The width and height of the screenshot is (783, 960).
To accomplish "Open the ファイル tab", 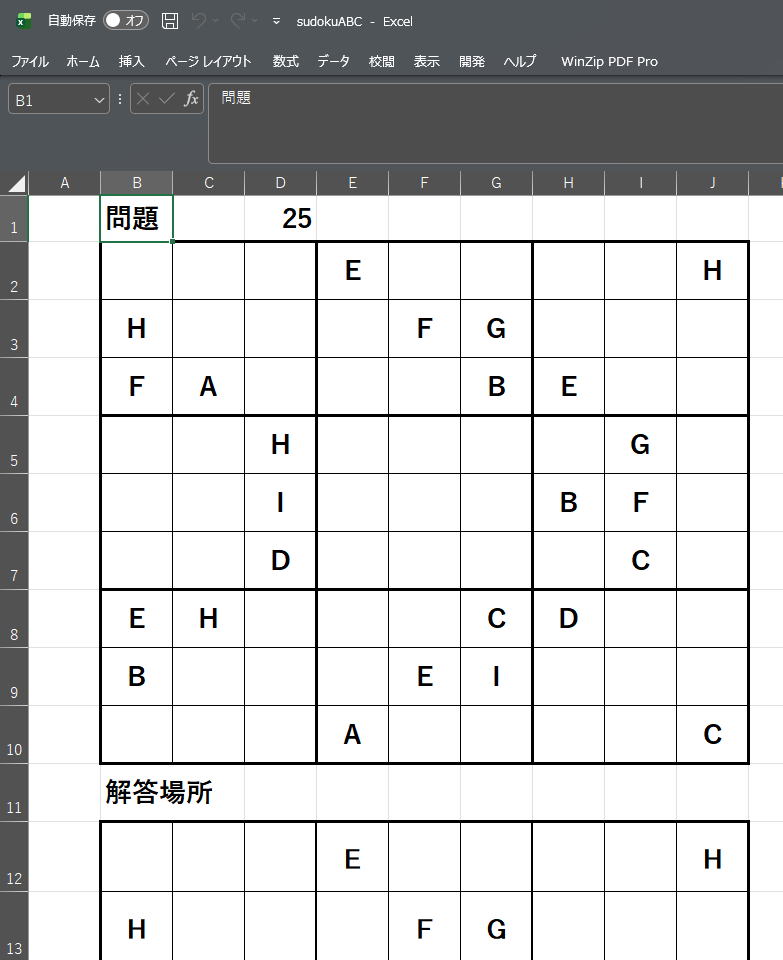I will (x=30, y=61).
